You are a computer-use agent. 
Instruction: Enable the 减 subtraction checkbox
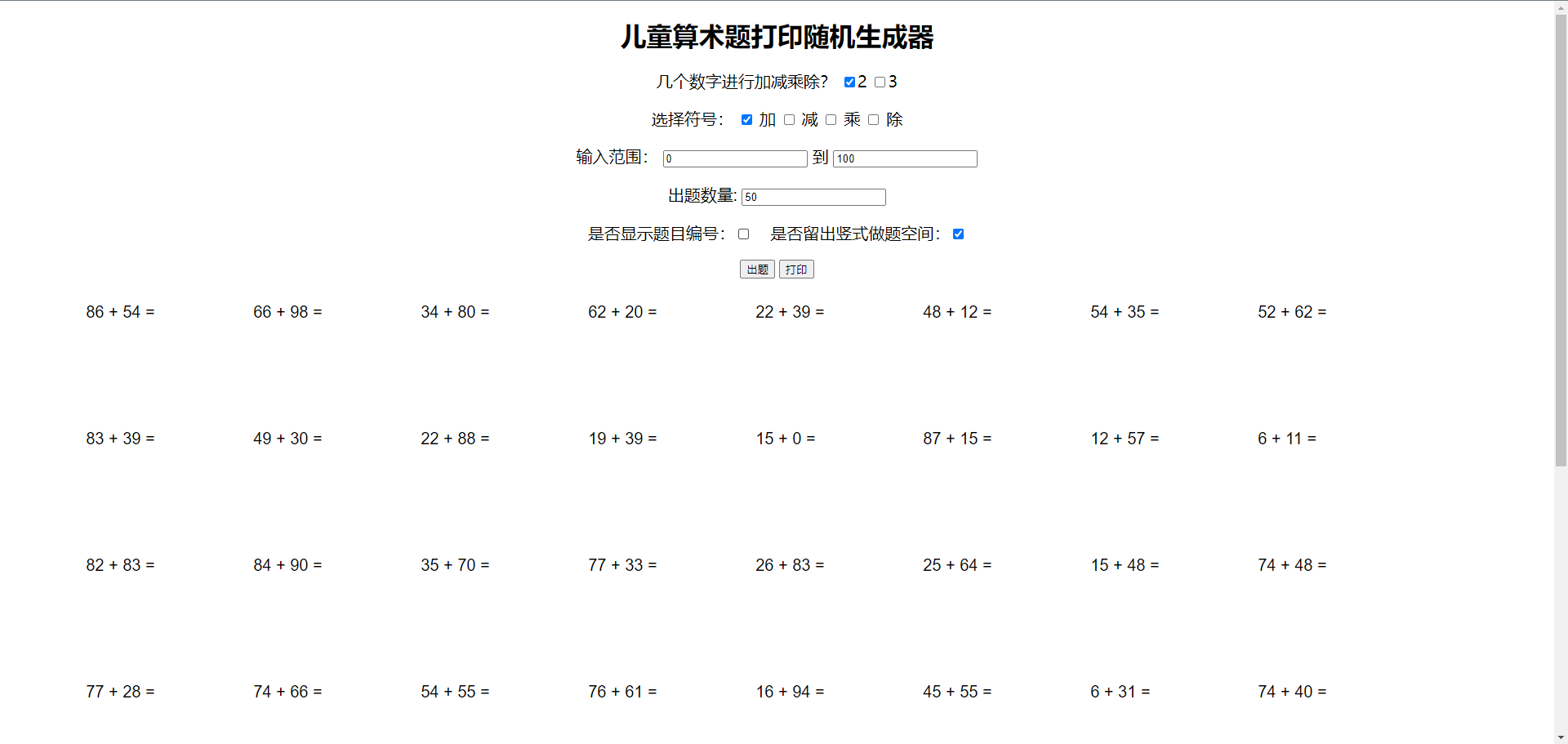789,120
